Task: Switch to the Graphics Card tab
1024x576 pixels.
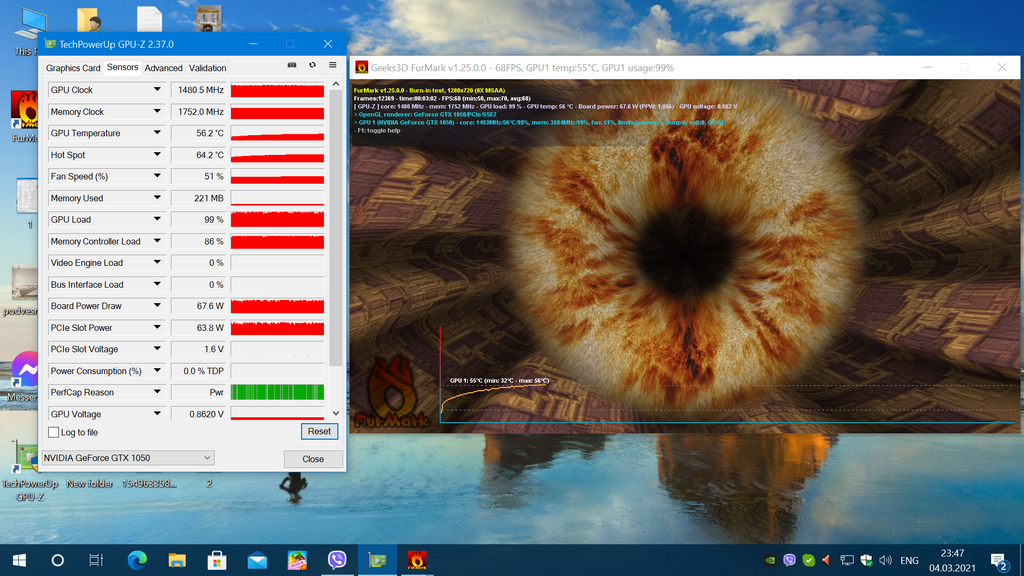Action: click(73, 68)
